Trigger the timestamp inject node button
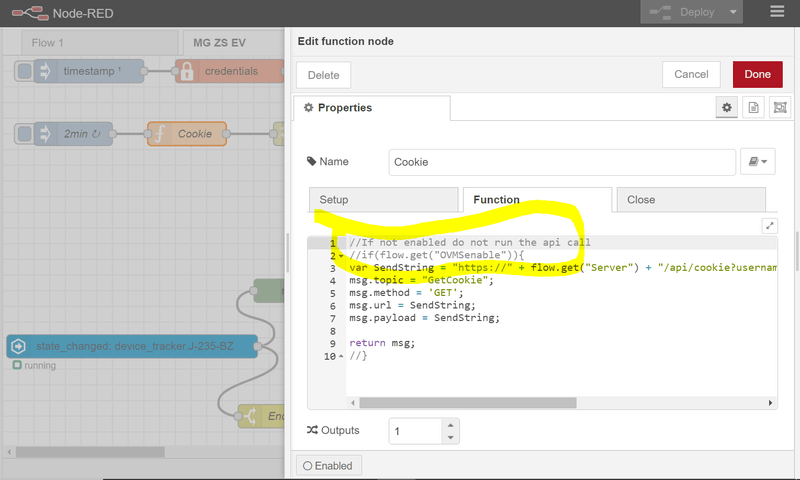Screen dimensions: 800x480 click(x=24, y=71)
